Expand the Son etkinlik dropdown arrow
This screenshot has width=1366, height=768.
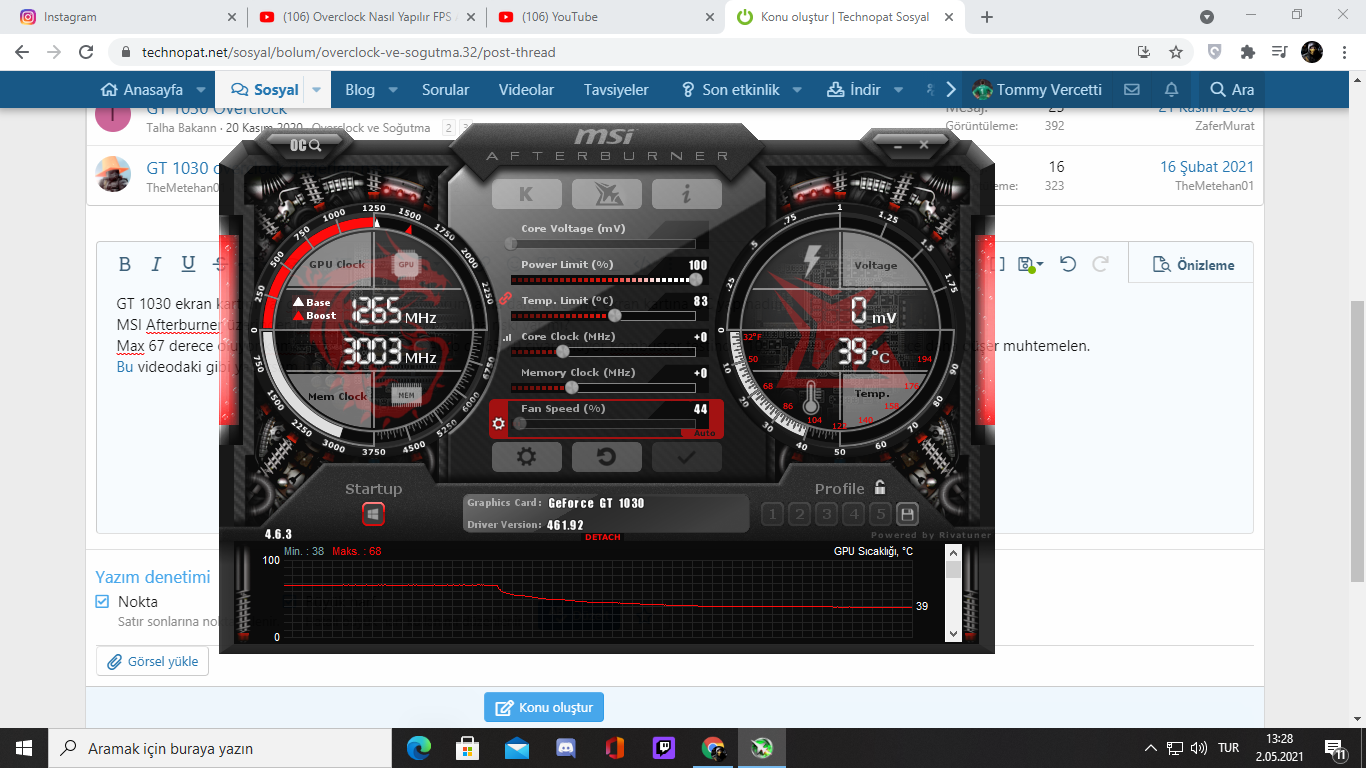pos(797,90)
